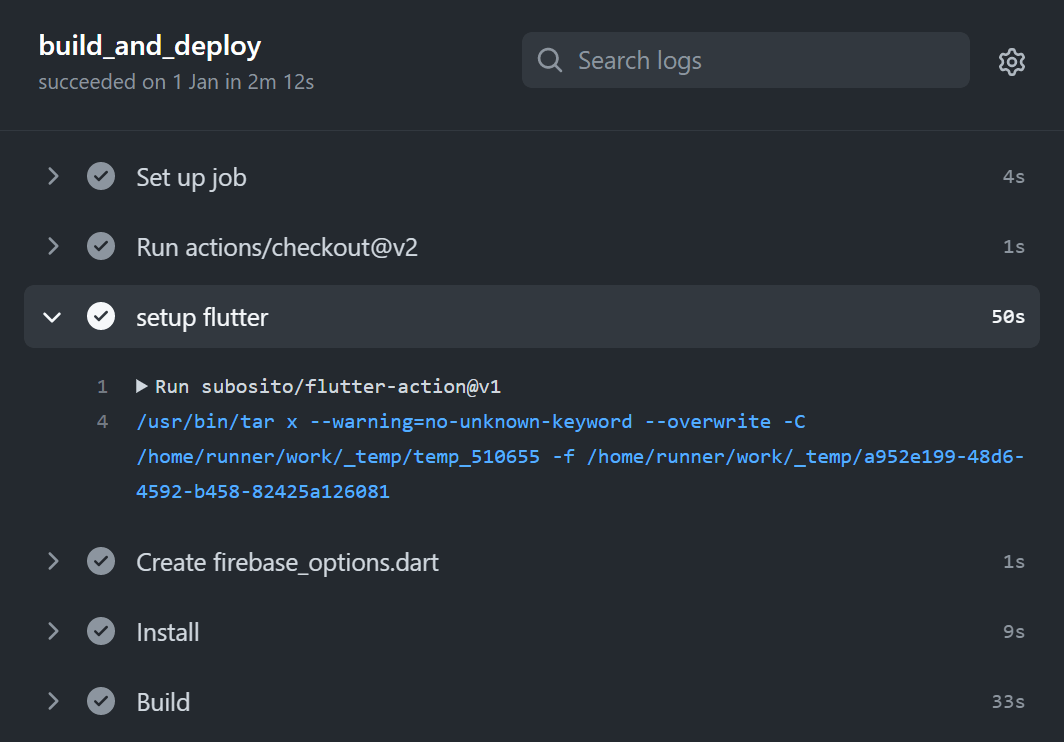Image resolution: width=1064 pixels, height=742 pixels.
Task: Select the Create firebase_options.dart label
Action: tap(288, 563)
